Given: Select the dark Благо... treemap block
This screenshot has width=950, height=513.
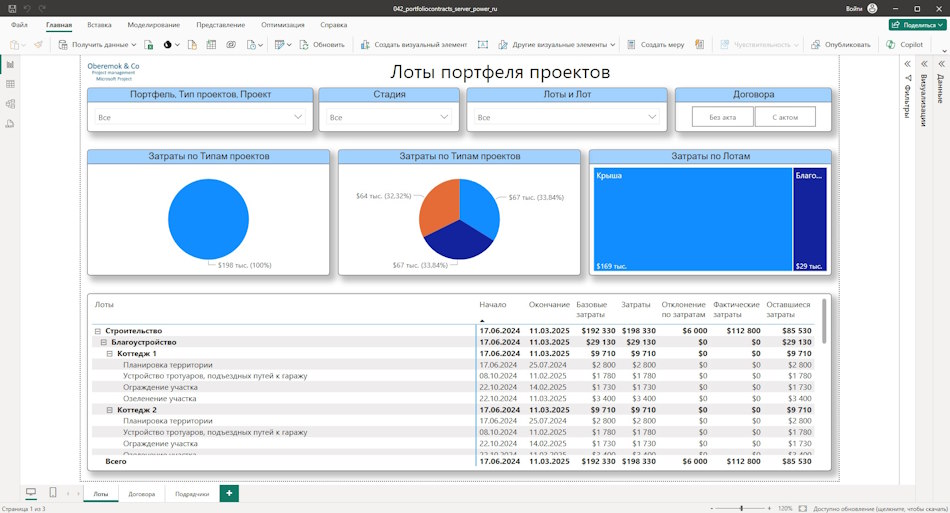Looking at the screenshot, I should pyautogui.click(x=809, y=219).
